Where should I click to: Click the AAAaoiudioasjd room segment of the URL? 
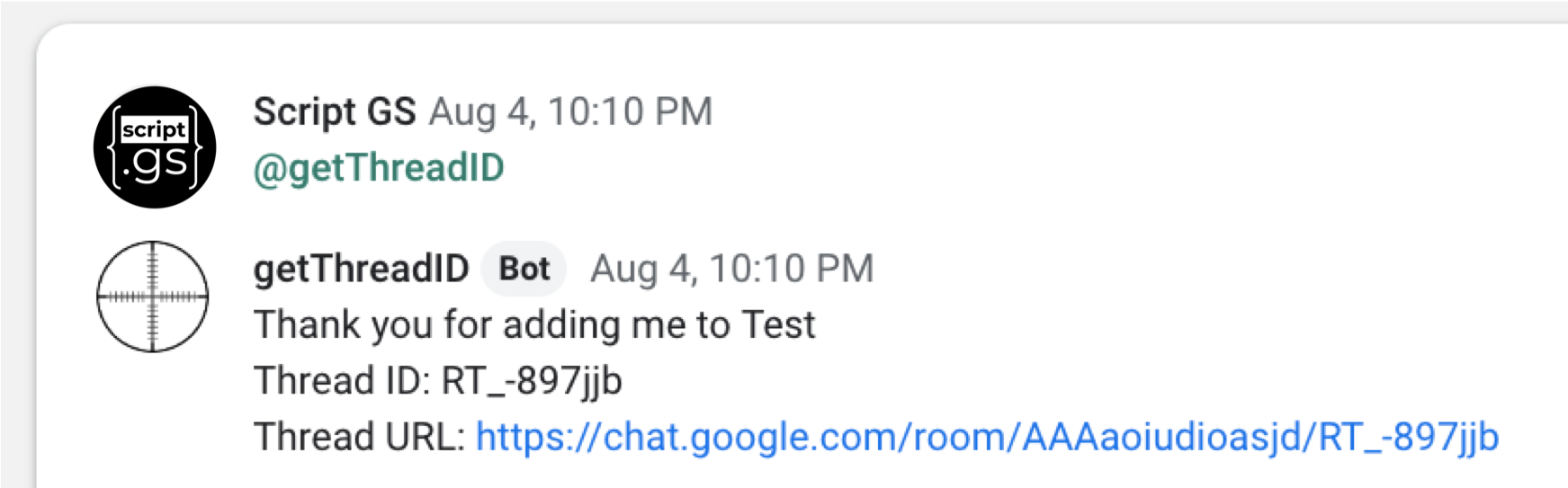pyautogui.click(x=1162, y=438)
